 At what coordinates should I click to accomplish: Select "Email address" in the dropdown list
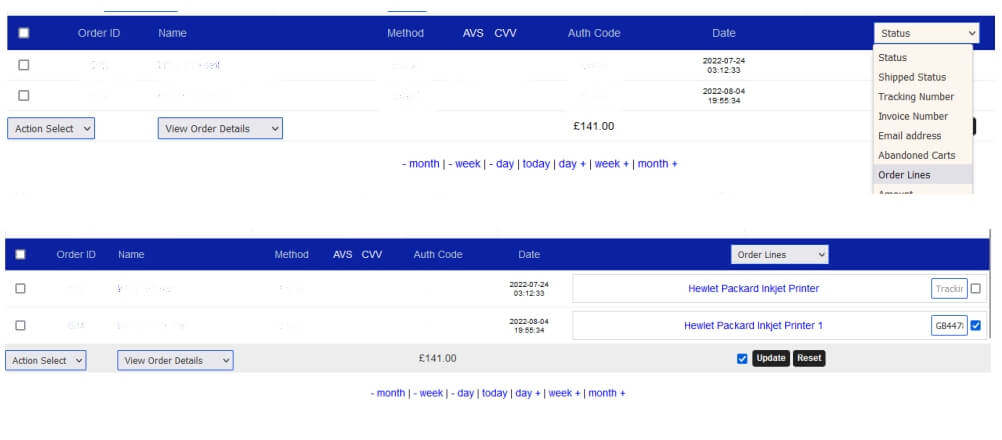pyautogui.click(x=909, y=136)
